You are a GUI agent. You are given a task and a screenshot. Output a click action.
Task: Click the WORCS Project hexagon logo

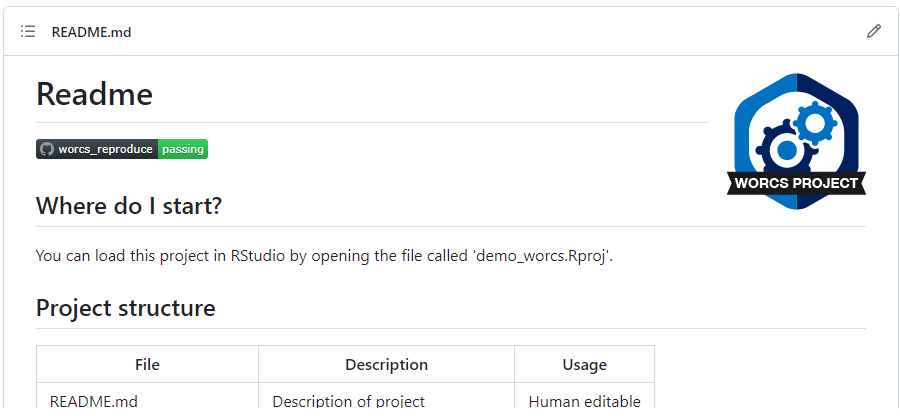[797, 140]
